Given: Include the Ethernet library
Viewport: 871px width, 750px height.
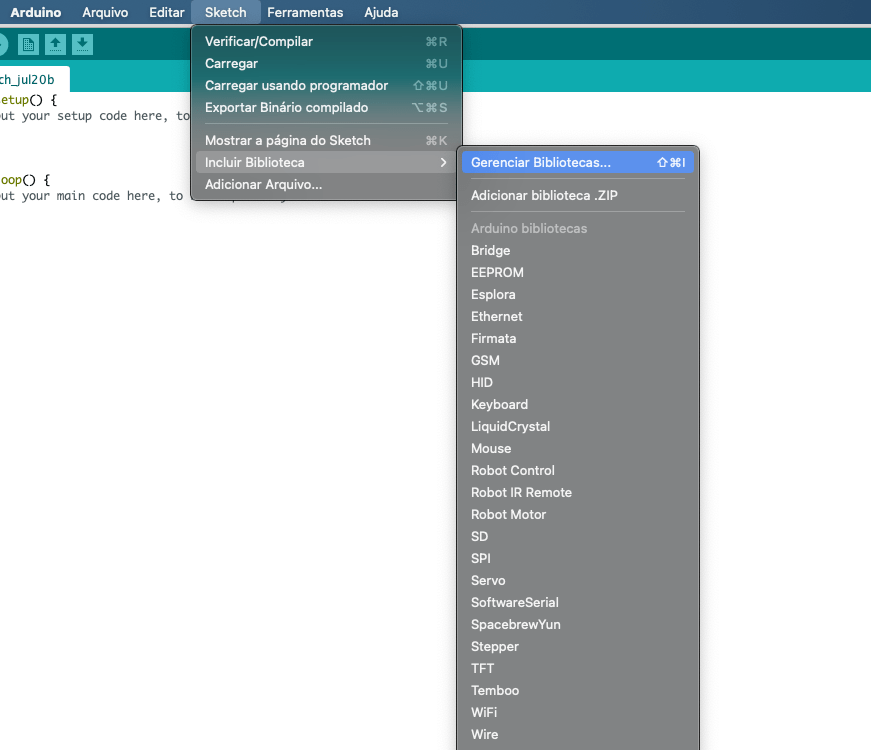Looking at the screenshot, I should 578,316.
